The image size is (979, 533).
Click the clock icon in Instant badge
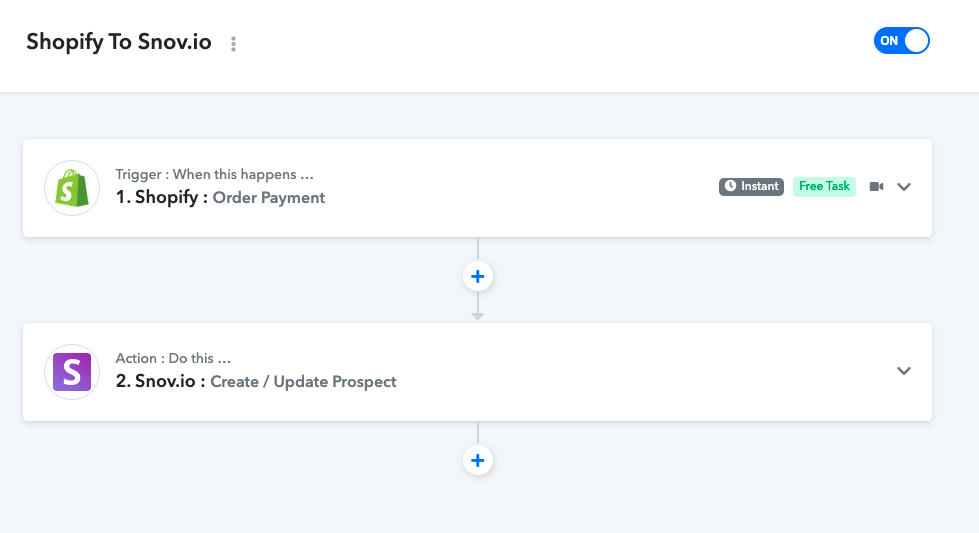click(730, 186)
